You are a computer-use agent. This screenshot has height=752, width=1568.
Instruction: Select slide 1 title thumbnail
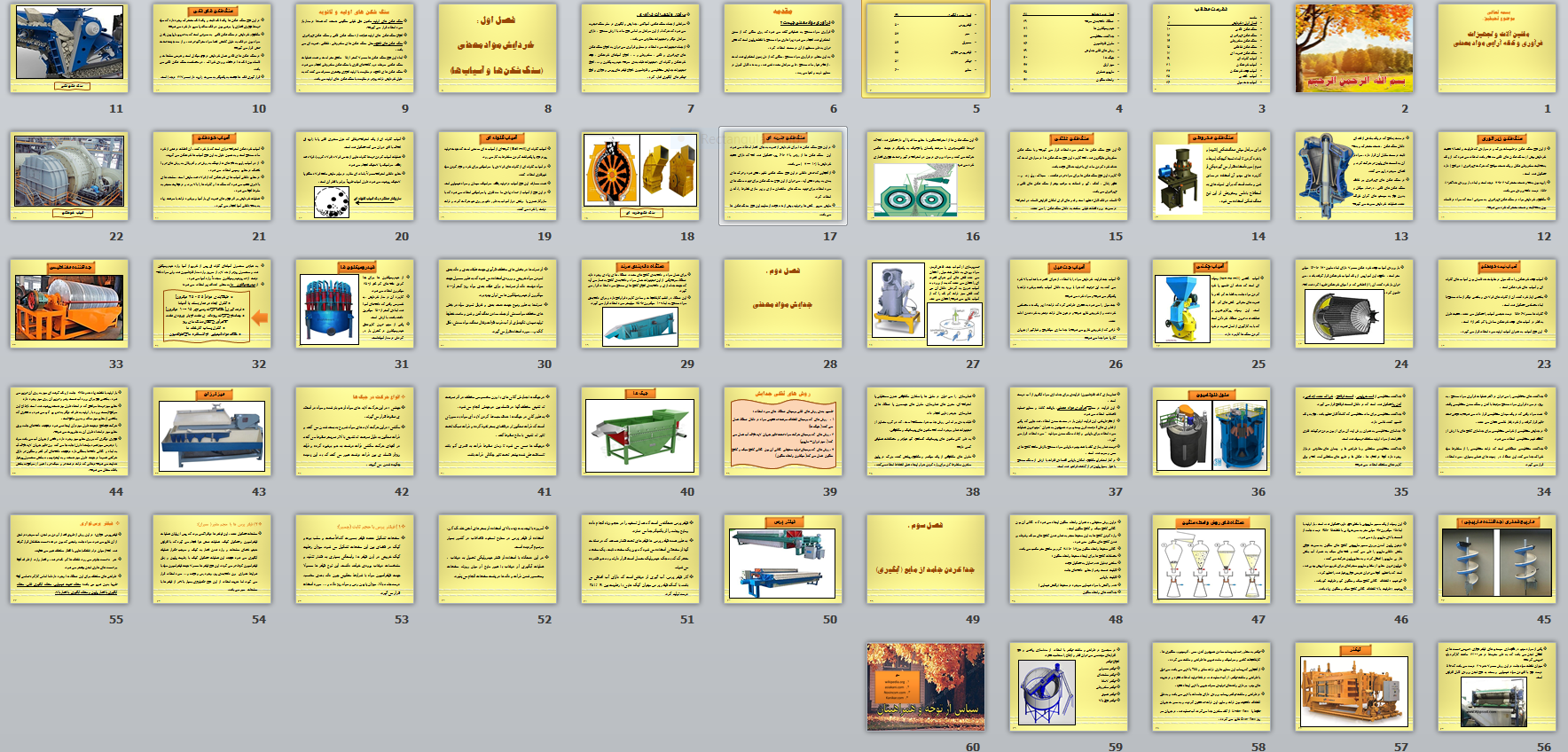coord(1496,49)
